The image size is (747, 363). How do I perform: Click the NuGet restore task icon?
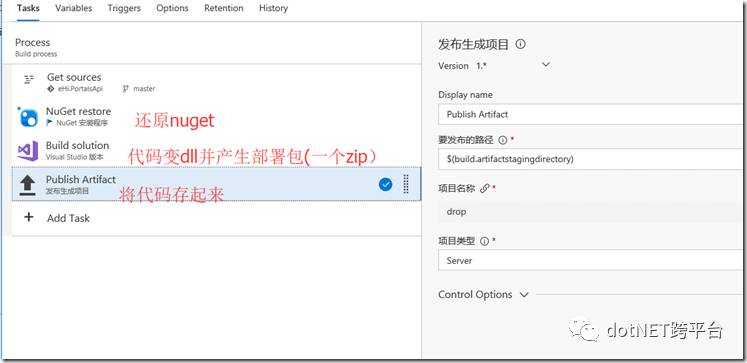28,117
